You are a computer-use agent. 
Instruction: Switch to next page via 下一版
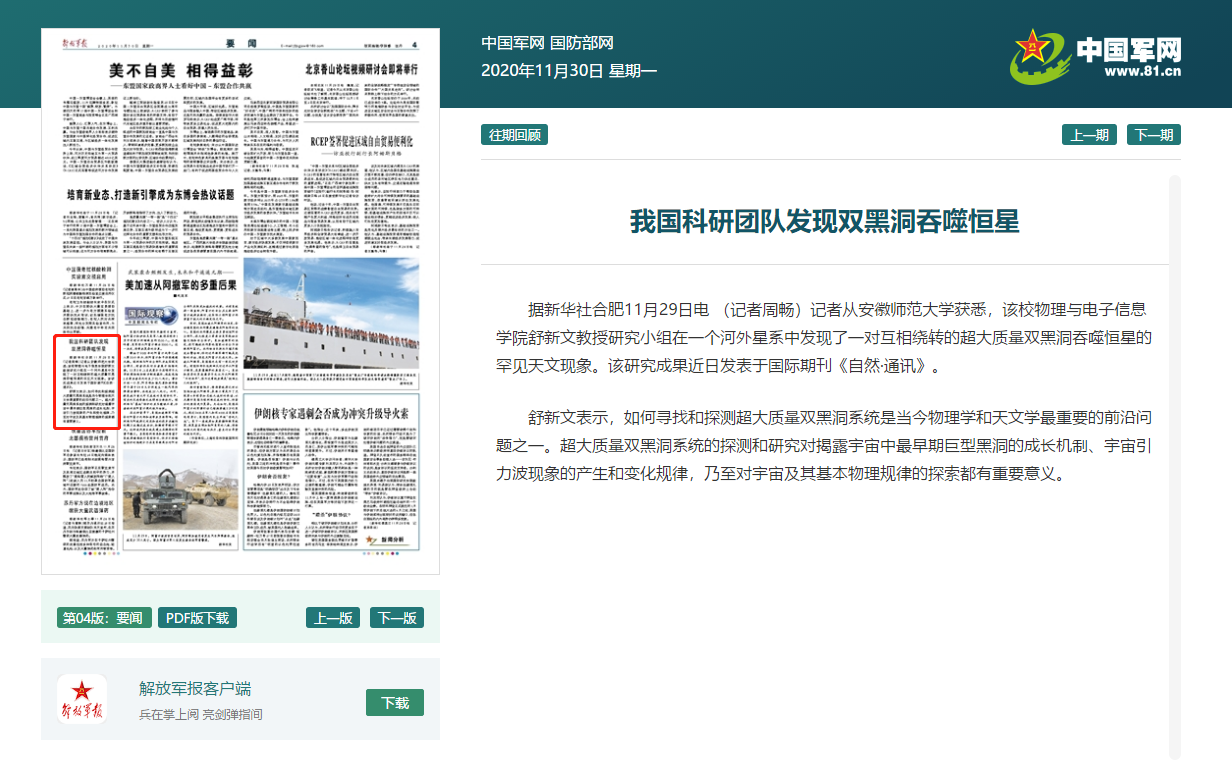coord(396,618)
